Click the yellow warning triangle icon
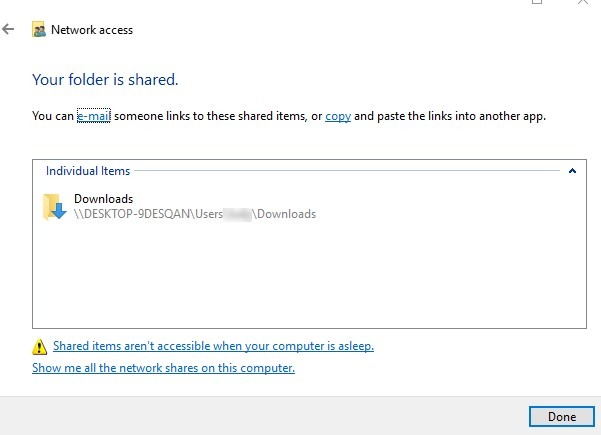The image size is (601, 435). (x=39, y=347)
